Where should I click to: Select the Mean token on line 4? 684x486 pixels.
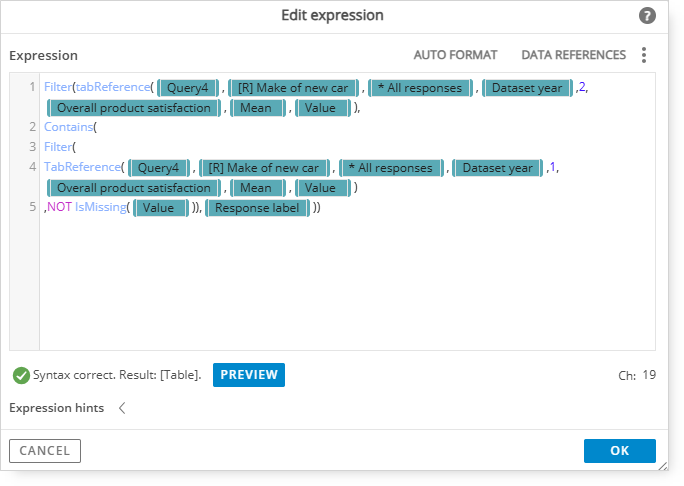(256, 188)
